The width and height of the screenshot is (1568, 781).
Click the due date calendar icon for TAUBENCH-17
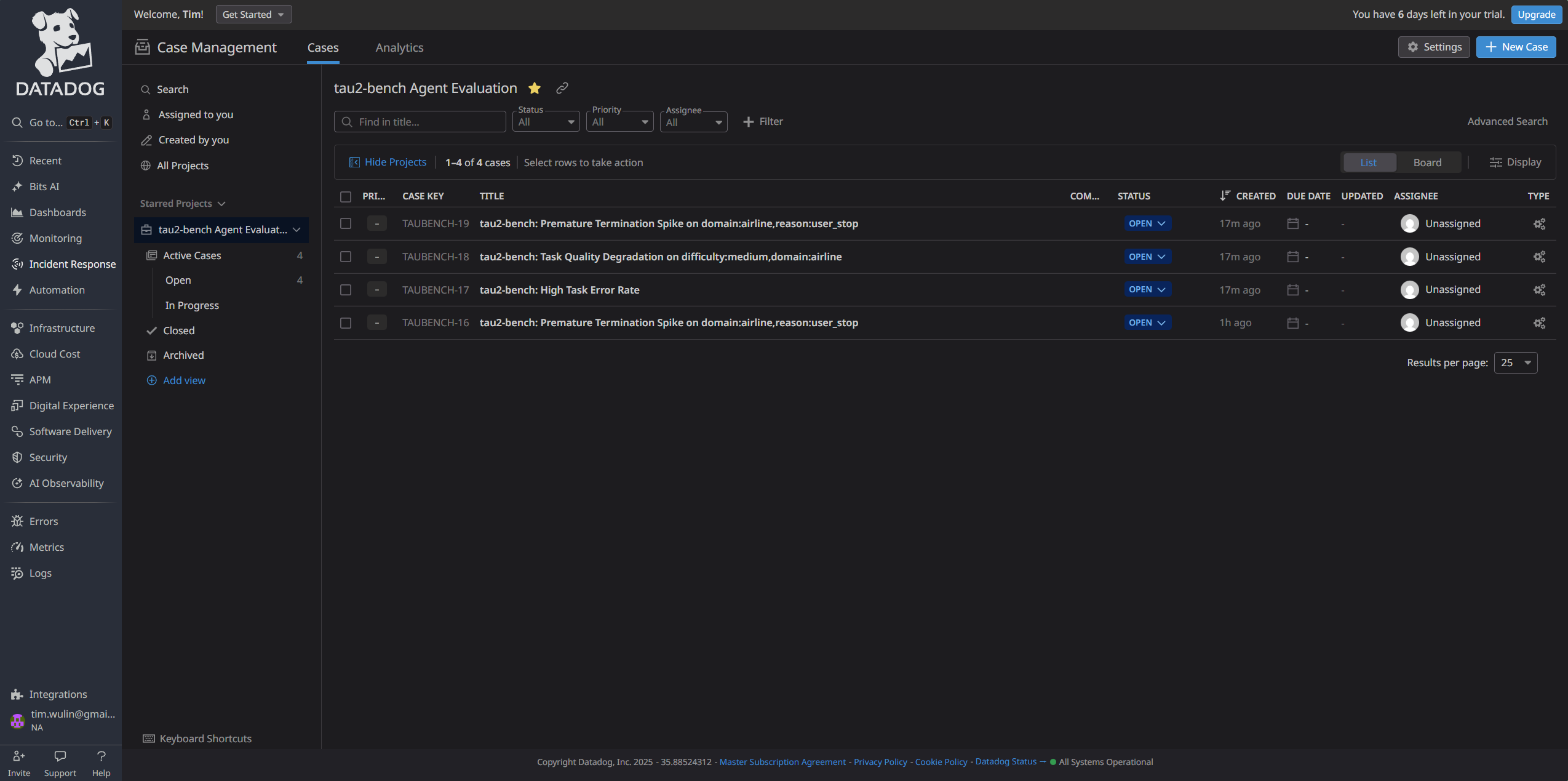1292,290
